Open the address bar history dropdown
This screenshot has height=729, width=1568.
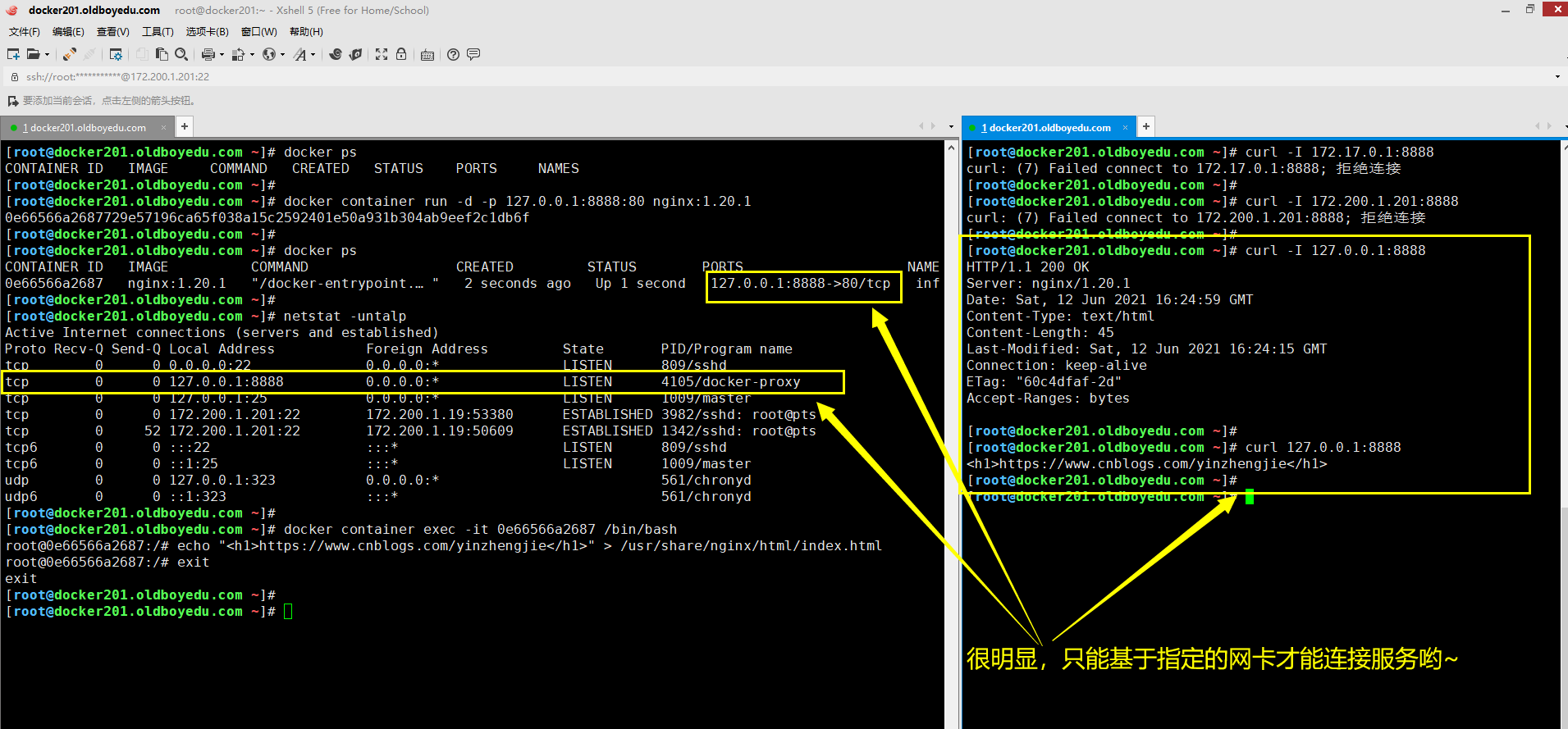pyautogui.click(x=1557, y=77)
